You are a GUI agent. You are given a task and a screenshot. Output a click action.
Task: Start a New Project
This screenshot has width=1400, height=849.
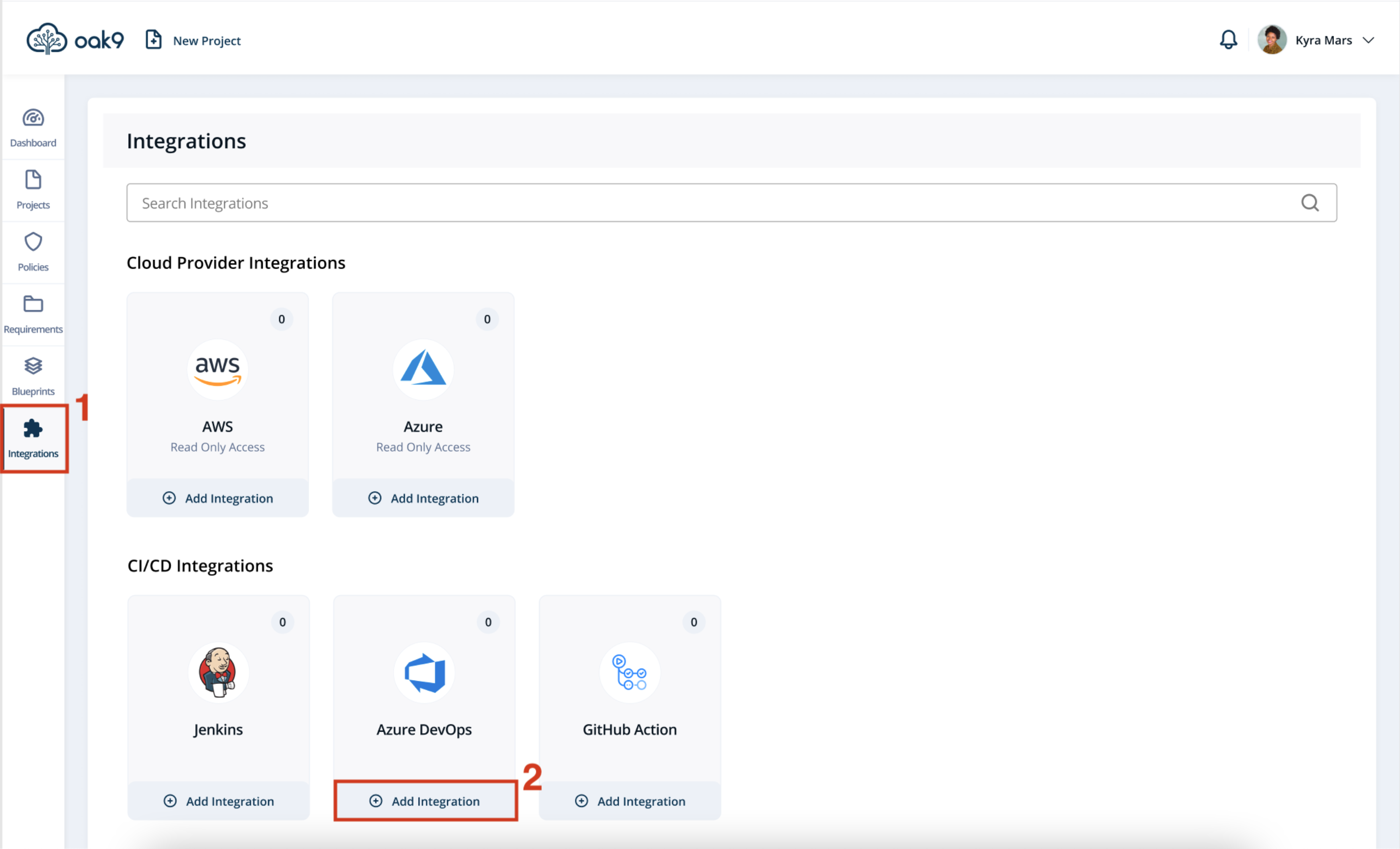(193, 41)
